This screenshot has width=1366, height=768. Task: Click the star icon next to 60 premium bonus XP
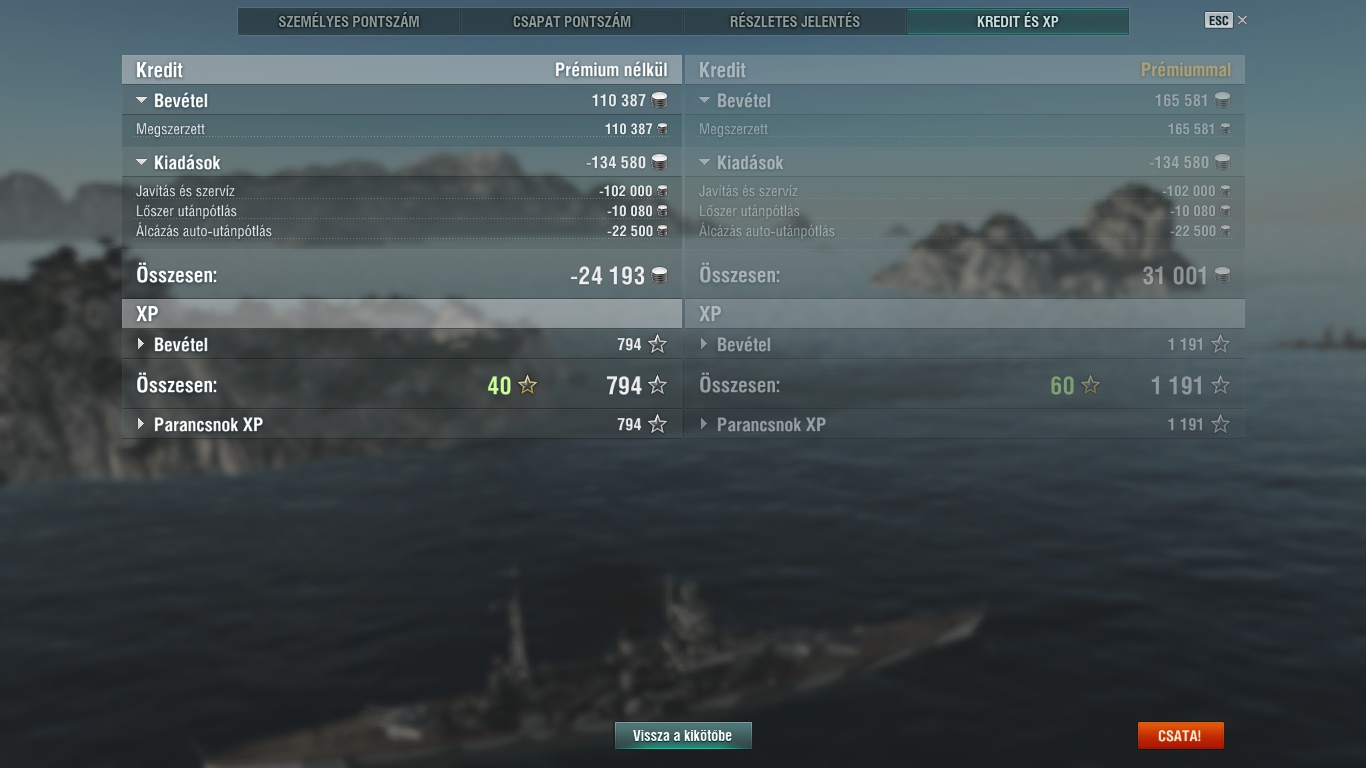tap(1091, 385)
